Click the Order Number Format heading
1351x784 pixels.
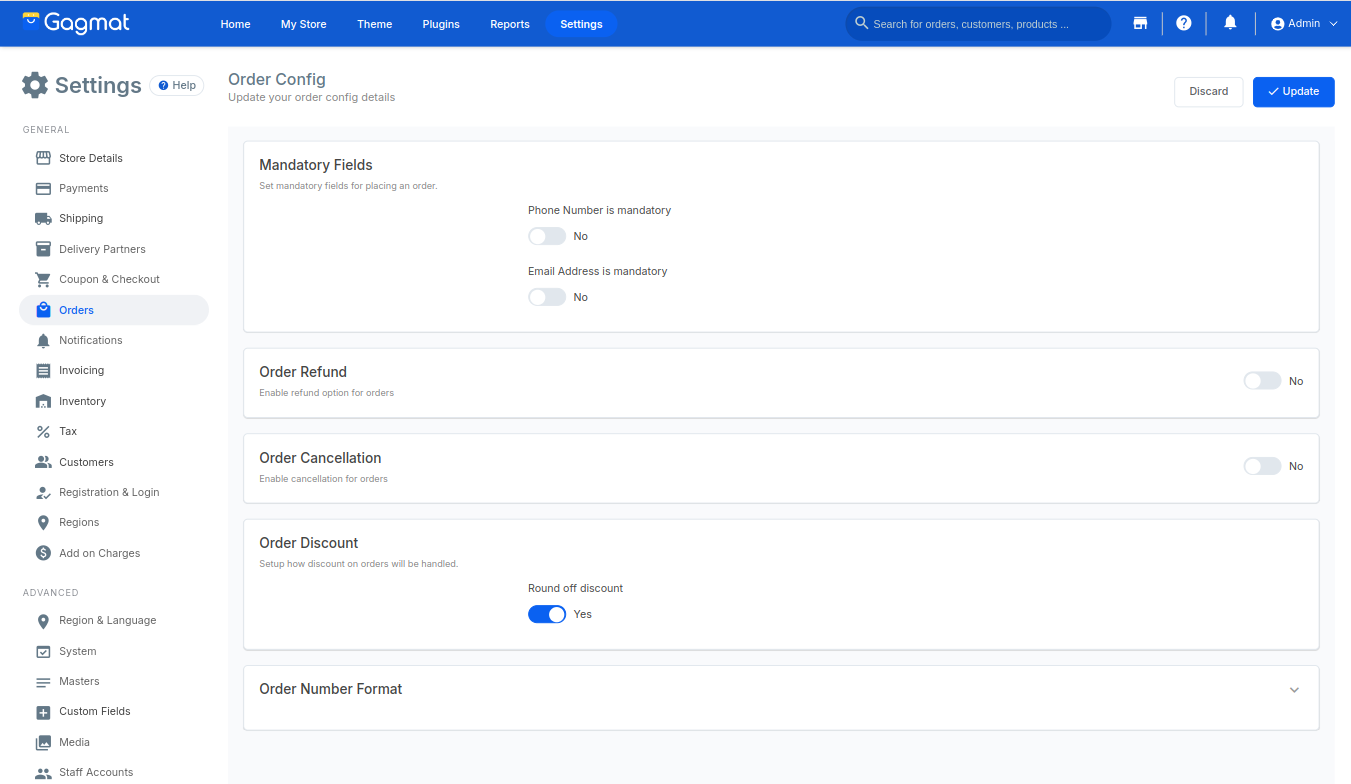[331, 689]
